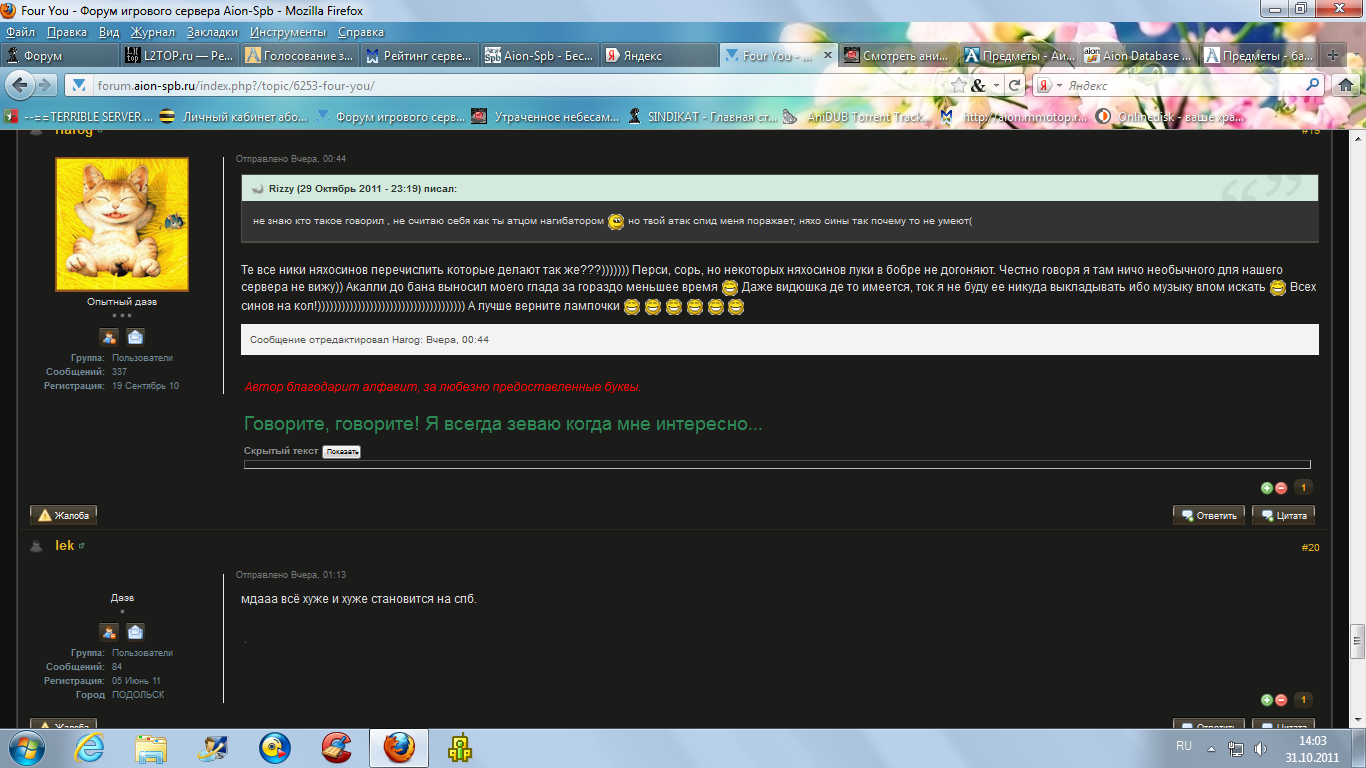Bookmark this page with the star icon
The image size is (1366, 768).
(x=959, y=85)
